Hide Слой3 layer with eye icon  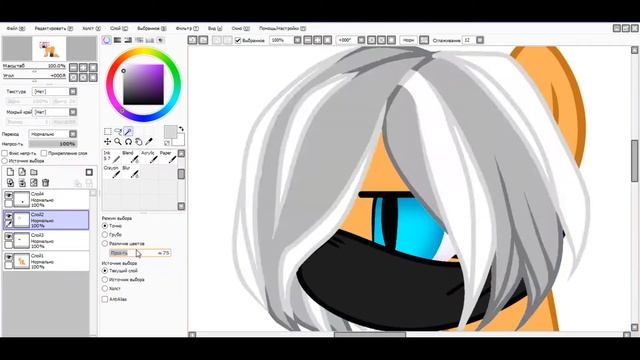click(x=9, y=236)
